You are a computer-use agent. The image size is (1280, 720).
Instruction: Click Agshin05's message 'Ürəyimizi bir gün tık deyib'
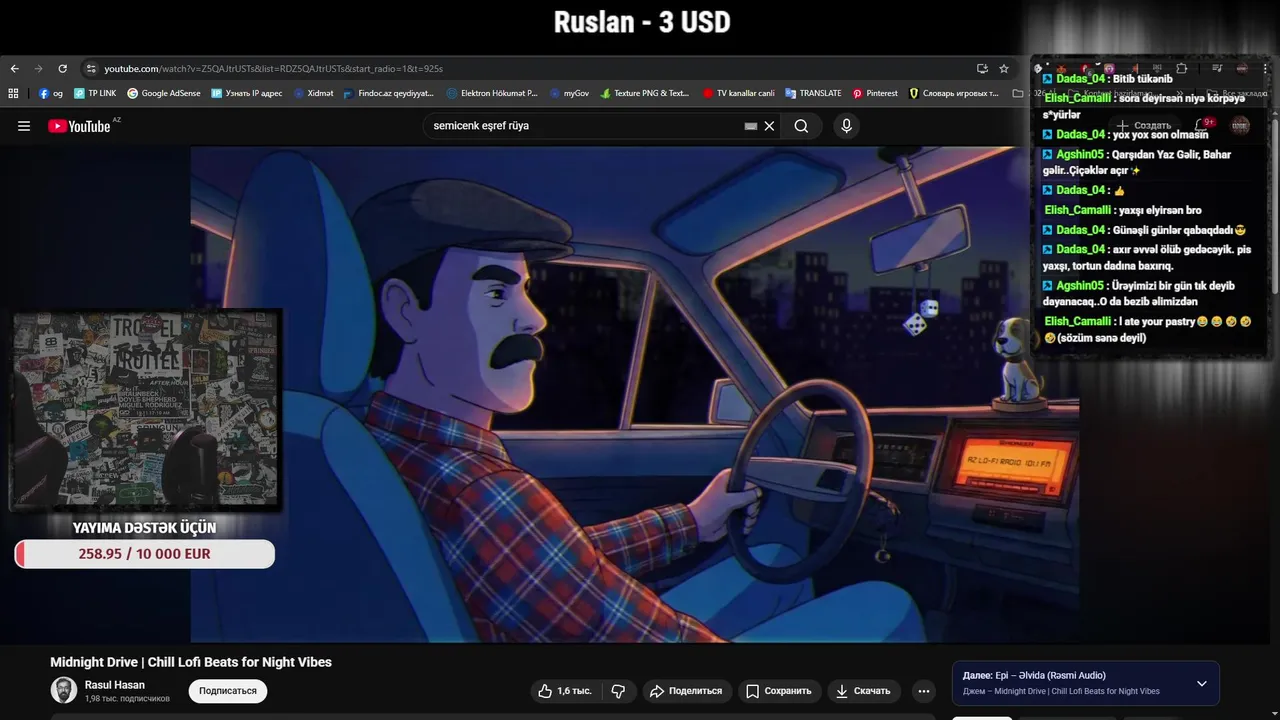(x=1141, y=293)
